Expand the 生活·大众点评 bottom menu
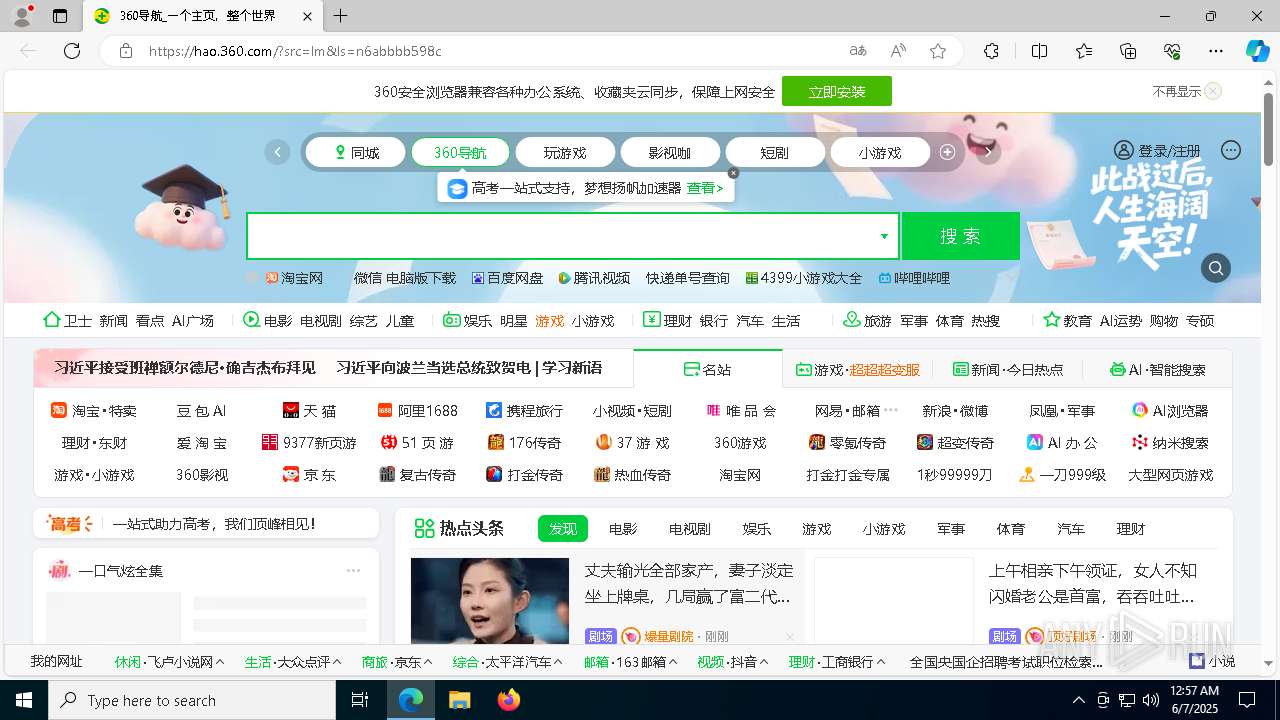 293,661
